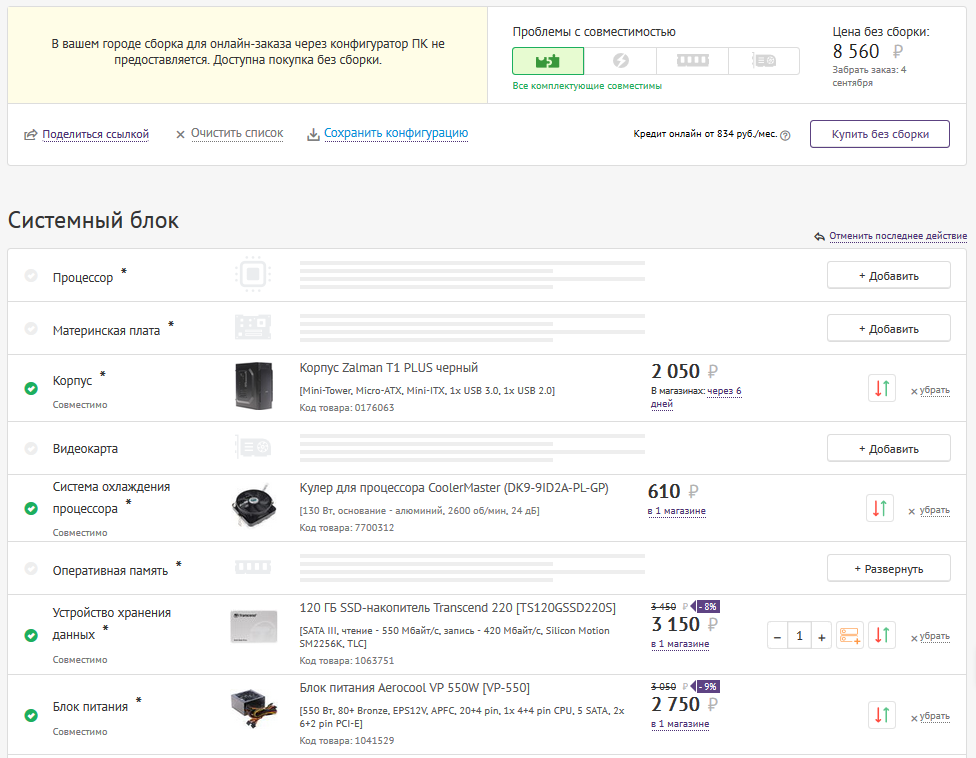Click replace arrows for Aerocool power supply
The image size is (976, 758).
tap(882, 715)
